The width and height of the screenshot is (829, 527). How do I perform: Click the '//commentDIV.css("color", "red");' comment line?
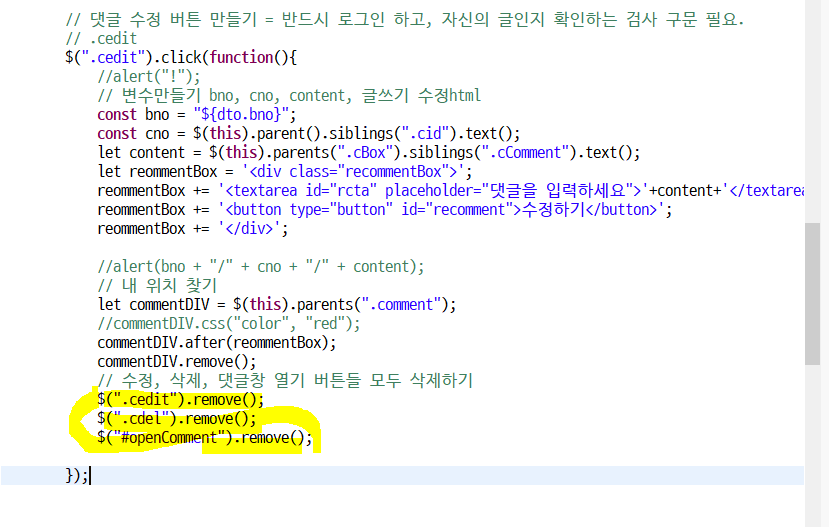[x=228, y=324]
